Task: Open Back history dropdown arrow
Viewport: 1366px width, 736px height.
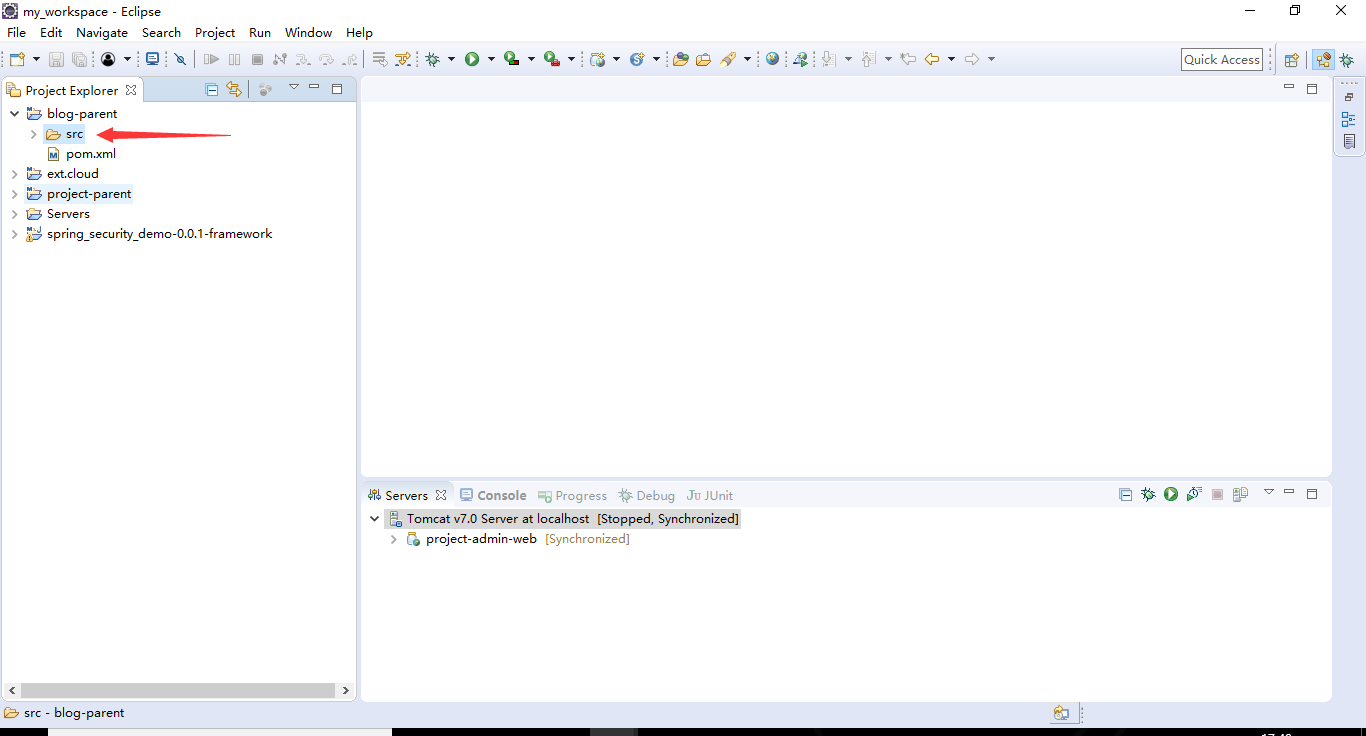Action: point(951,59)
